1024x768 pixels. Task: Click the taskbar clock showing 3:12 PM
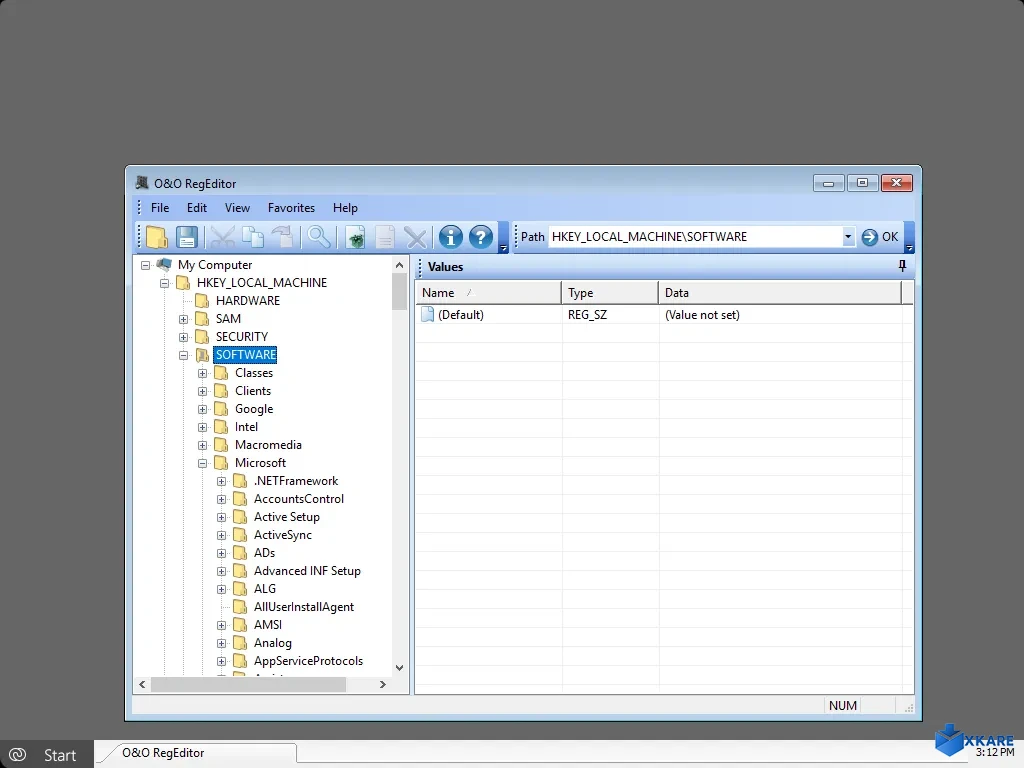pyautogui.click(x=995, y=752)
